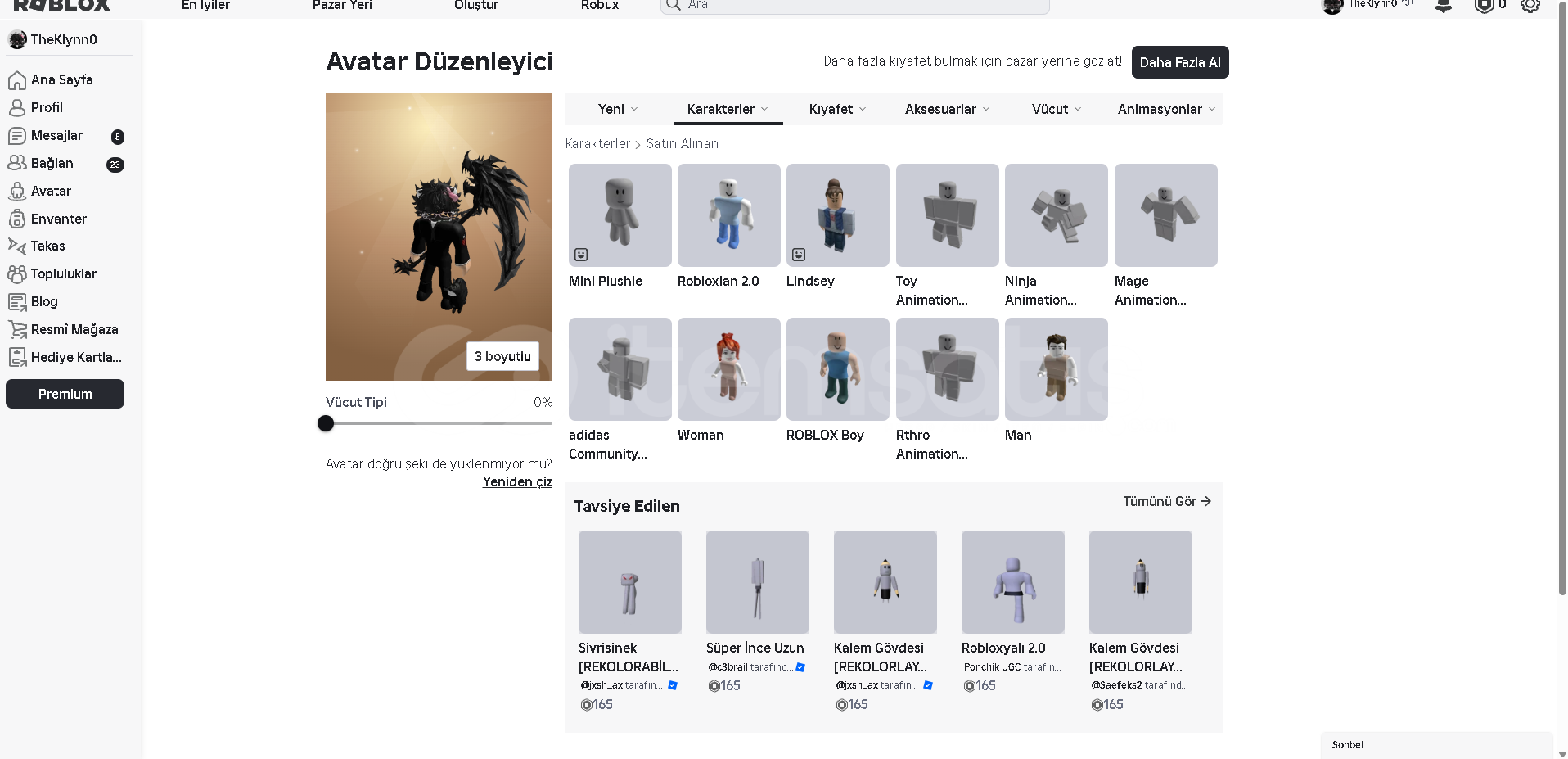Expand the Kıyafet dropdown tab
The image size is (1568, 759).
(836, 109)
